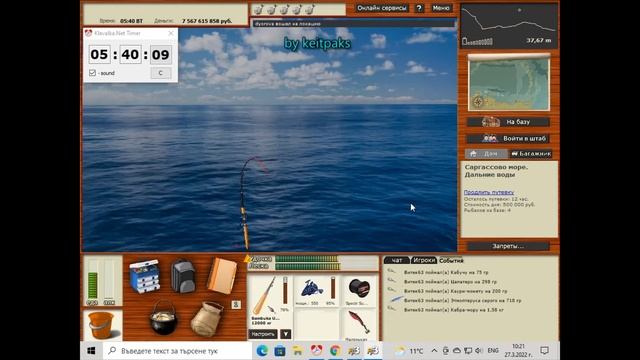Show hidden tray icons chevron
This screenshot has width=640, height=360.
[x=434, y=351]
